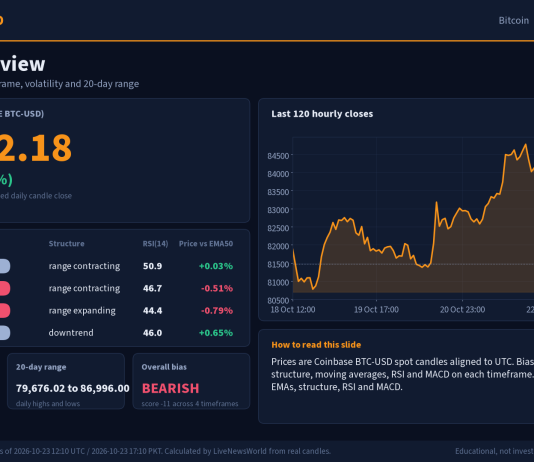Click the 'downtrend' structure cell
534x462 pixels.
click(71, 333)
